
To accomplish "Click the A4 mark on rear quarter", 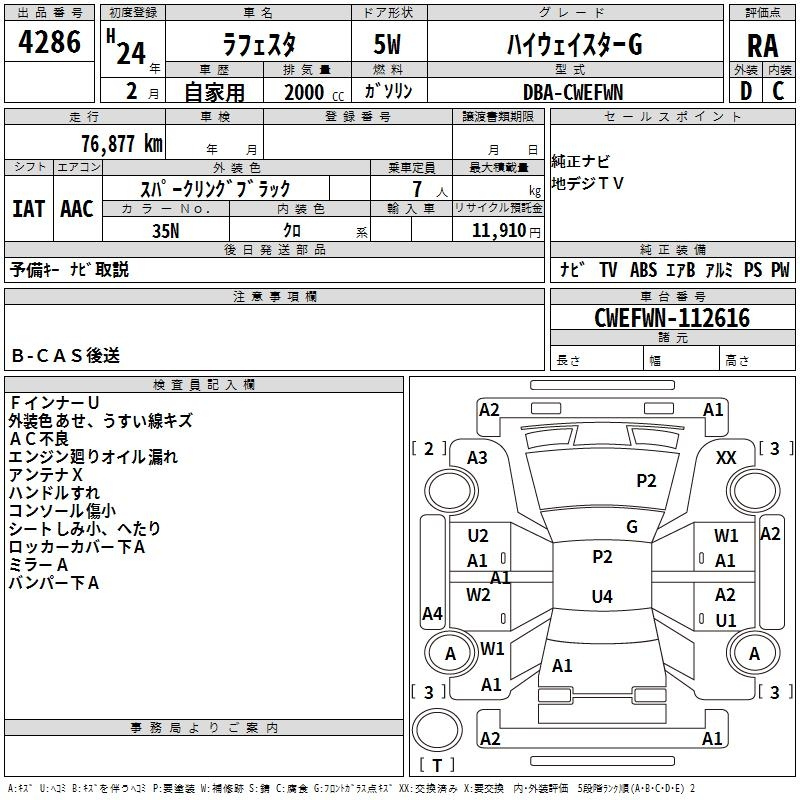I will (432, 613).
